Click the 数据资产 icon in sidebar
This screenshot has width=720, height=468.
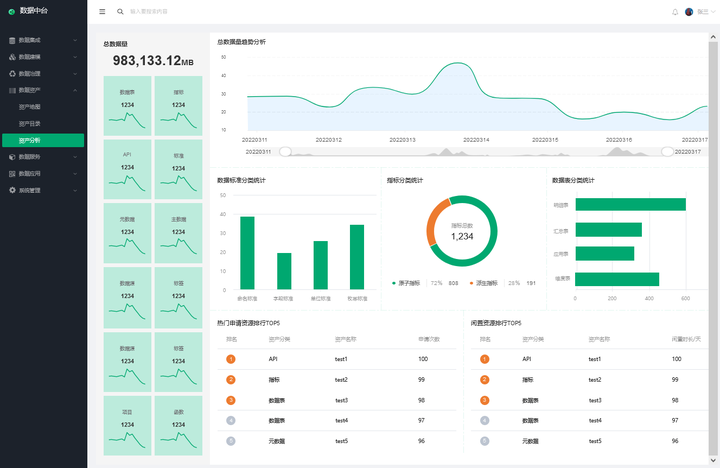[x=12, y=90]
